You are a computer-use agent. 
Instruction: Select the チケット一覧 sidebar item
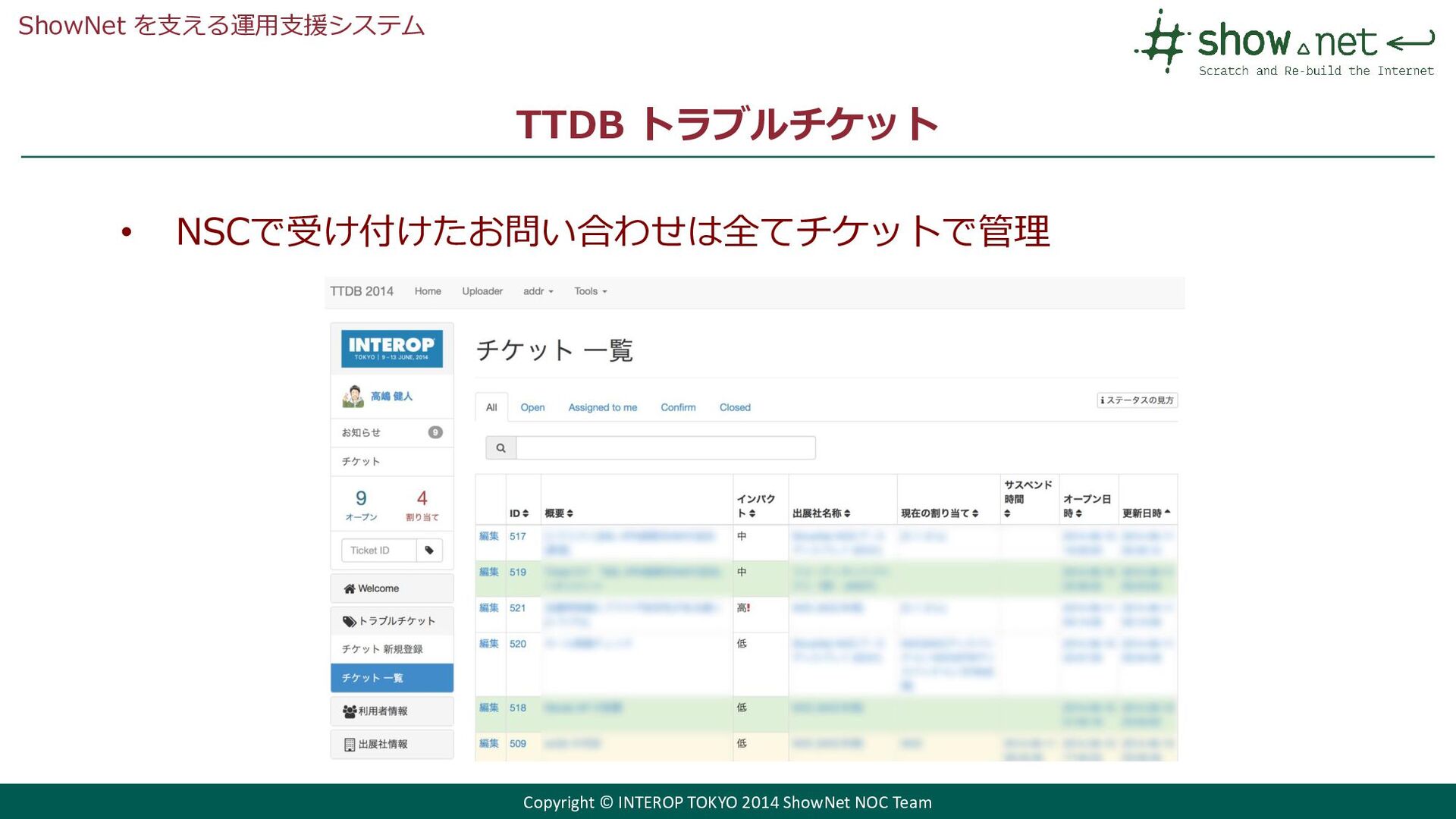392,678
